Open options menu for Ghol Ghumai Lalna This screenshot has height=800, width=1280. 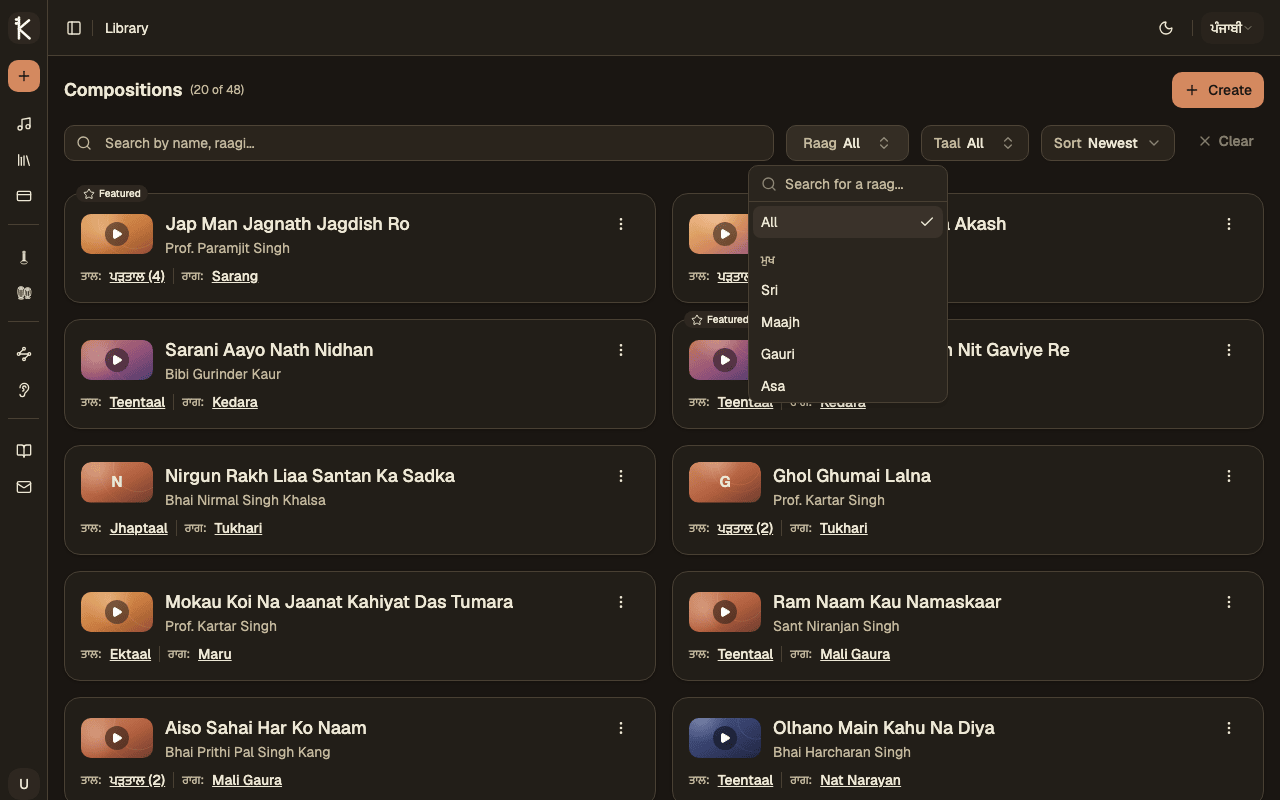tap(1229, 476)
